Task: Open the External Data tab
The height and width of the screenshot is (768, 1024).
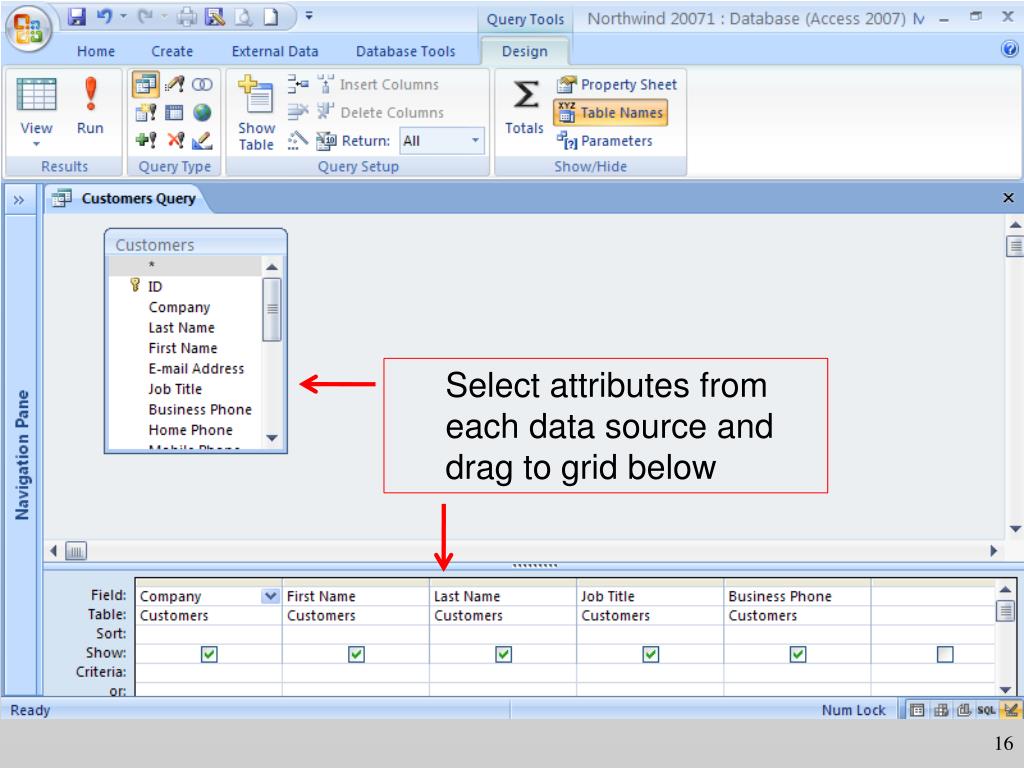Action: pos(275,51)
